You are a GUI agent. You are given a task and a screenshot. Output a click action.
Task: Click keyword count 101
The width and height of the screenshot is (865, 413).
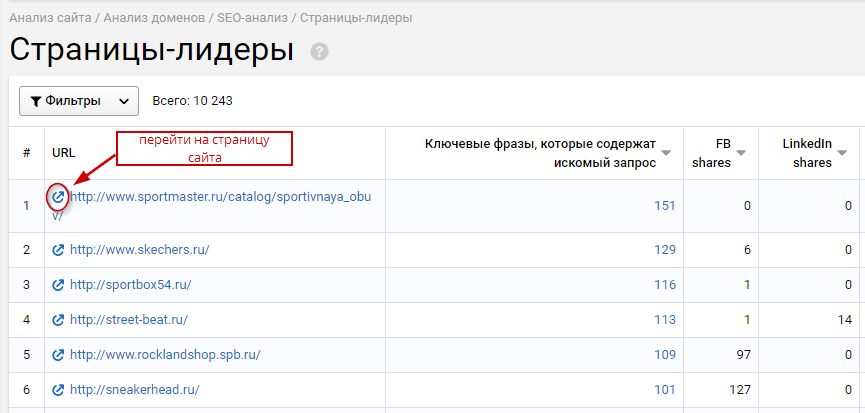[665, 390]
